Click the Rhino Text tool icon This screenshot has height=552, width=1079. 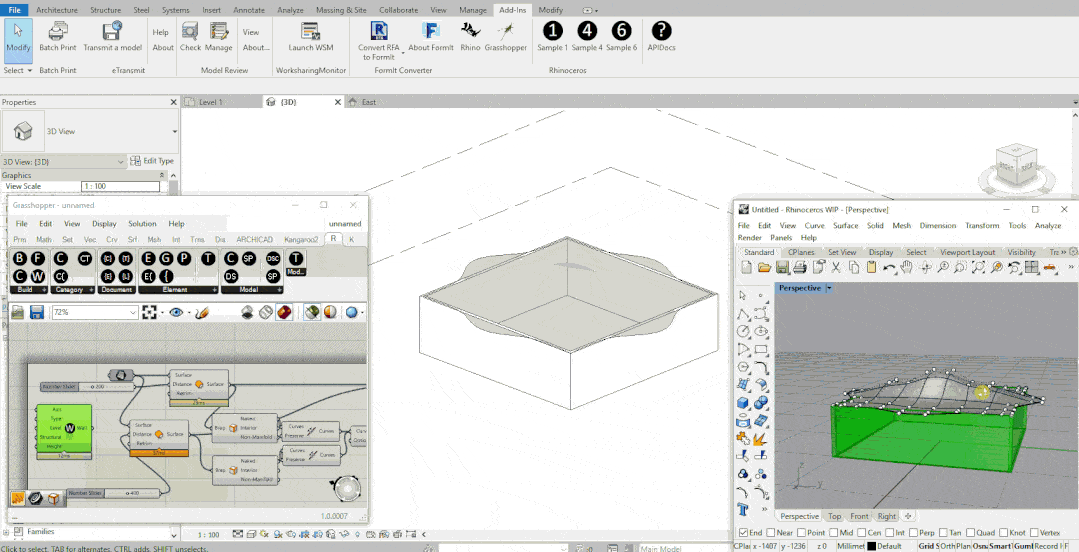[x=743, y=509]
